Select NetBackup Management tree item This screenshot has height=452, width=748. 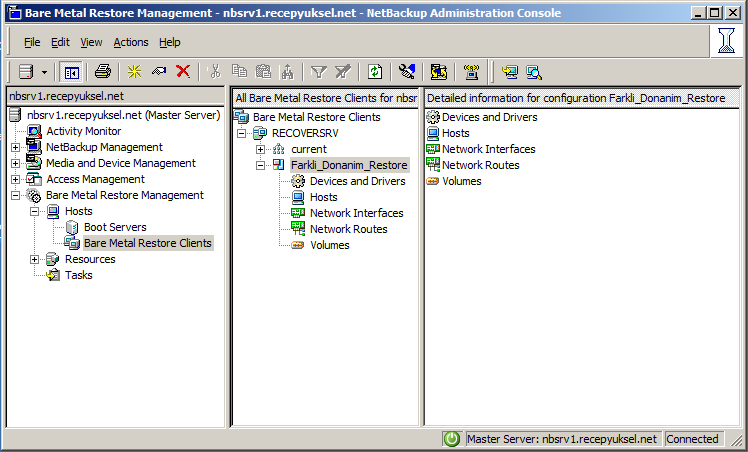point(104,147)
